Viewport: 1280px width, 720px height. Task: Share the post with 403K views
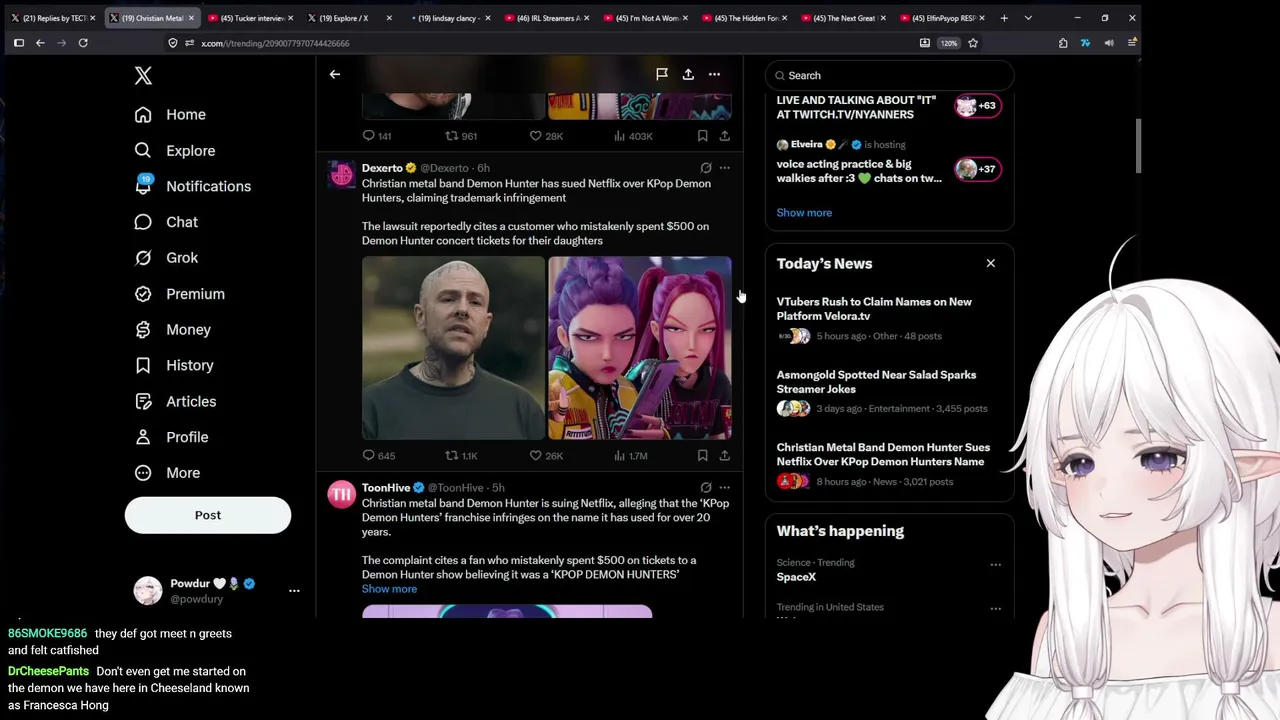tap(724, 136)
